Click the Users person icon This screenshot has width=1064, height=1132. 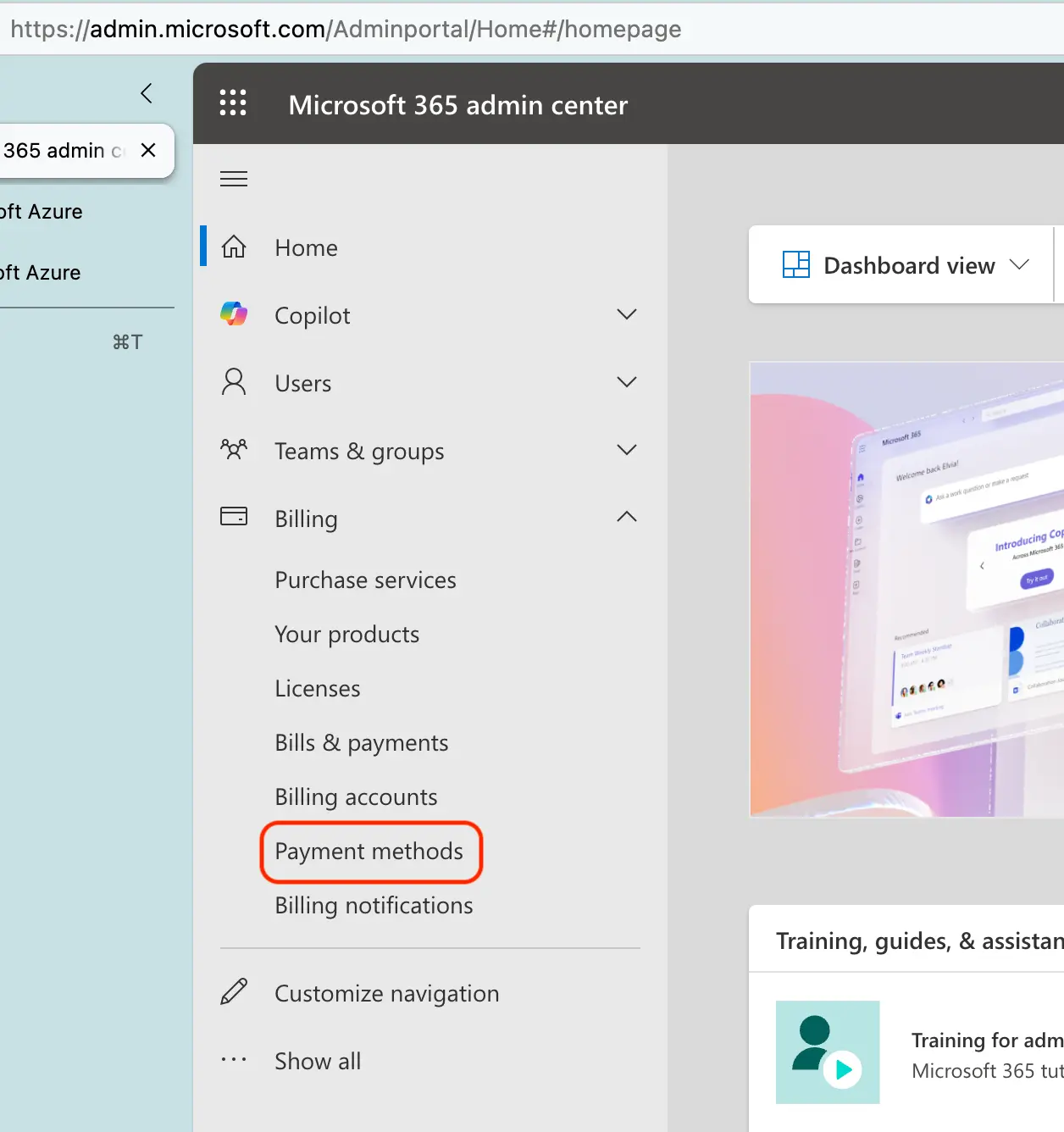[x=234, y=382]
